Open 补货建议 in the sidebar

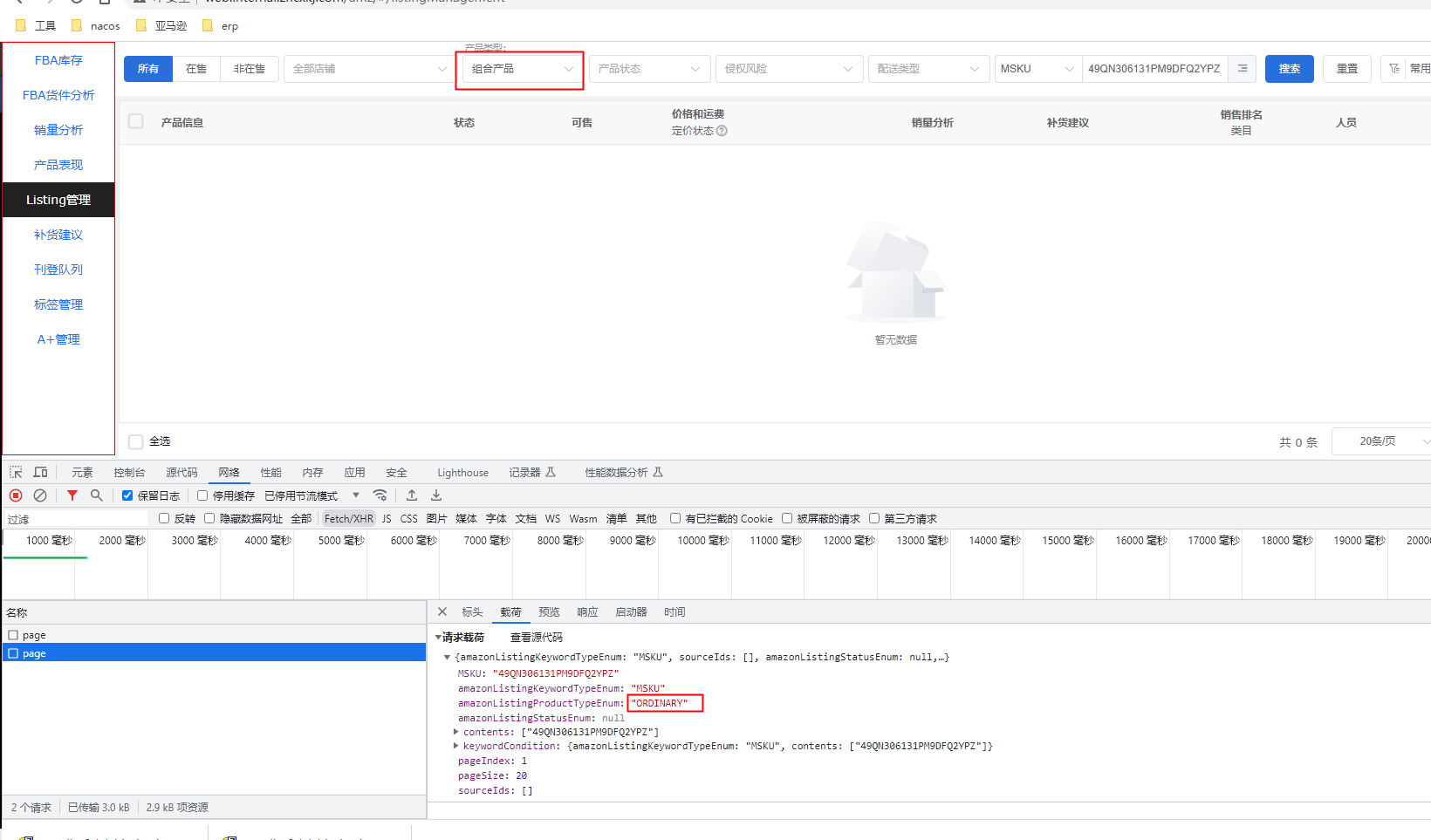coord(58,235)
